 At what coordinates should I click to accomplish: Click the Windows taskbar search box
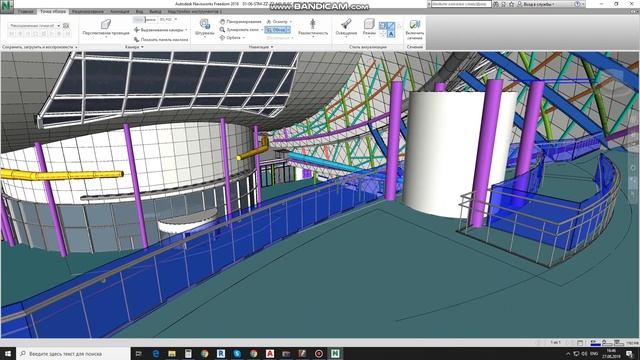pos(73,353)
